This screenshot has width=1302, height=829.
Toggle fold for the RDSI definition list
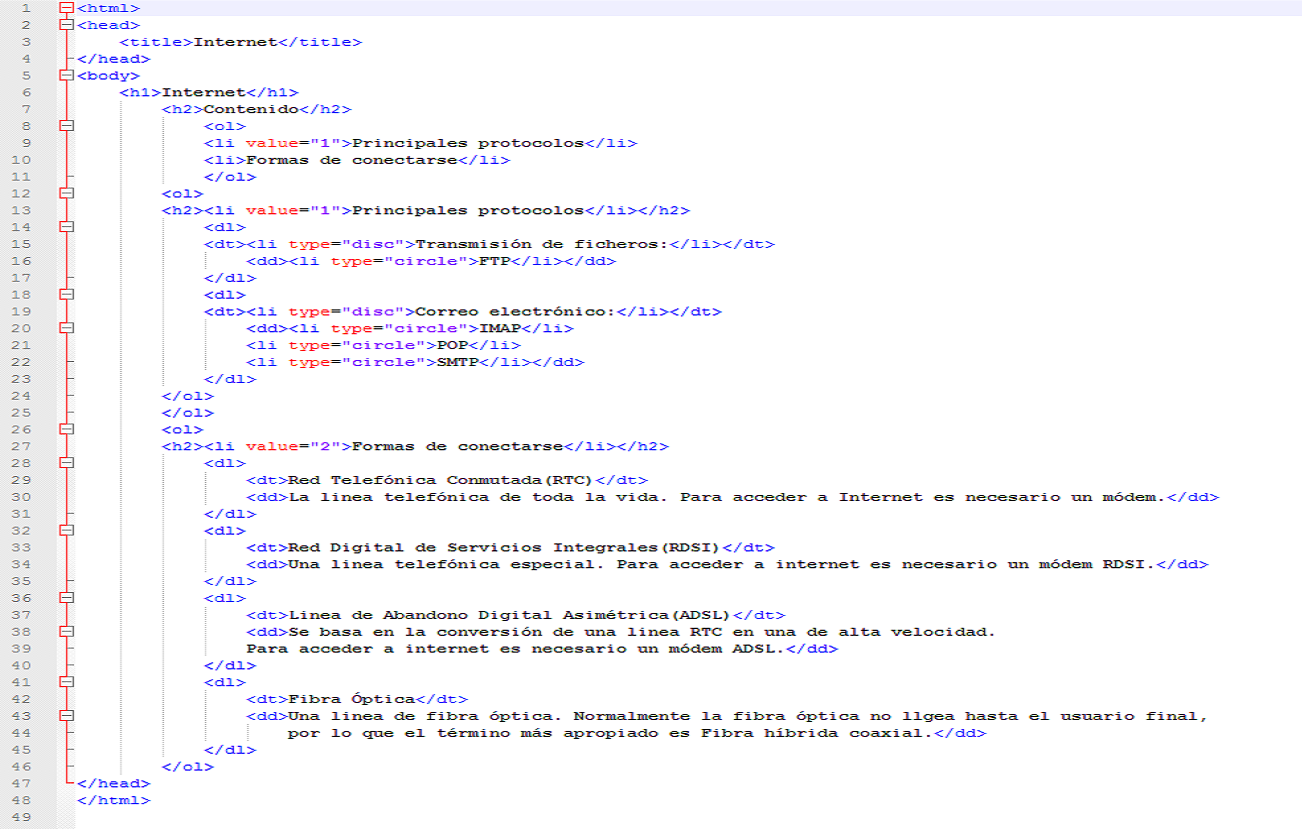pyautogui.click(x=65, y=530)
